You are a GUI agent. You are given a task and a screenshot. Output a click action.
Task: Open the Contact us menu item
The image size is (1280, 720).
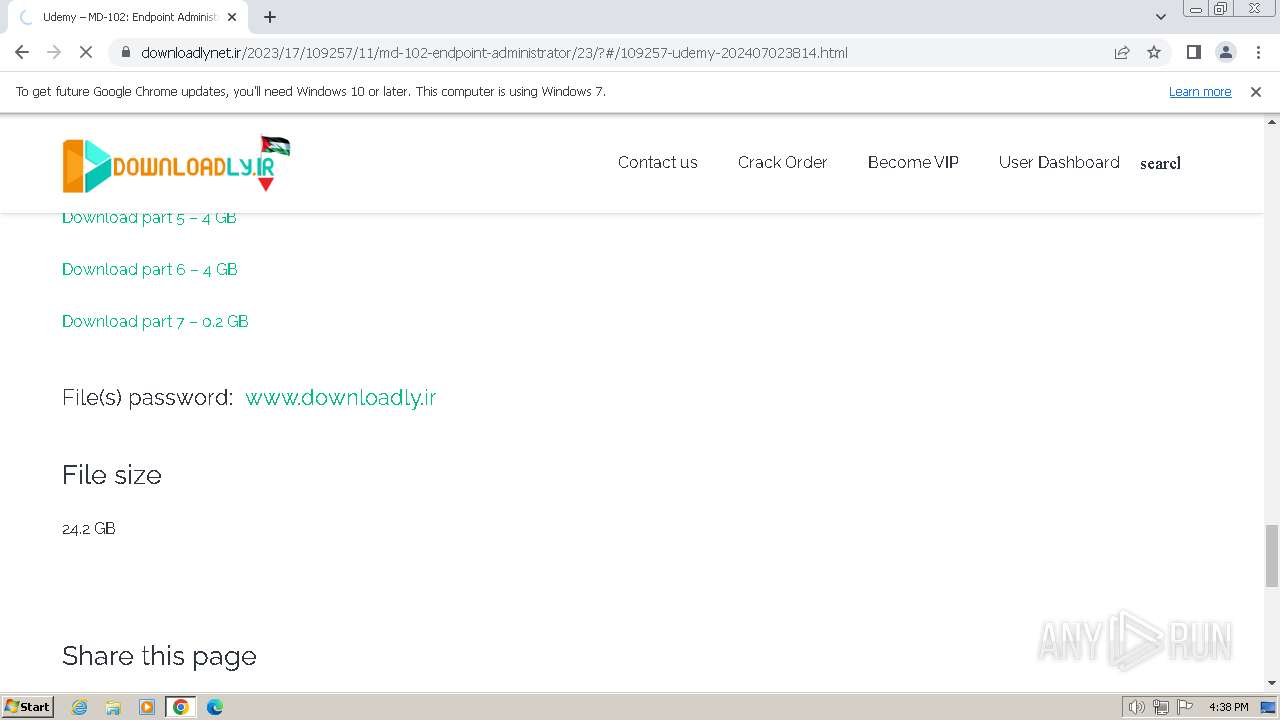point(658,162)
